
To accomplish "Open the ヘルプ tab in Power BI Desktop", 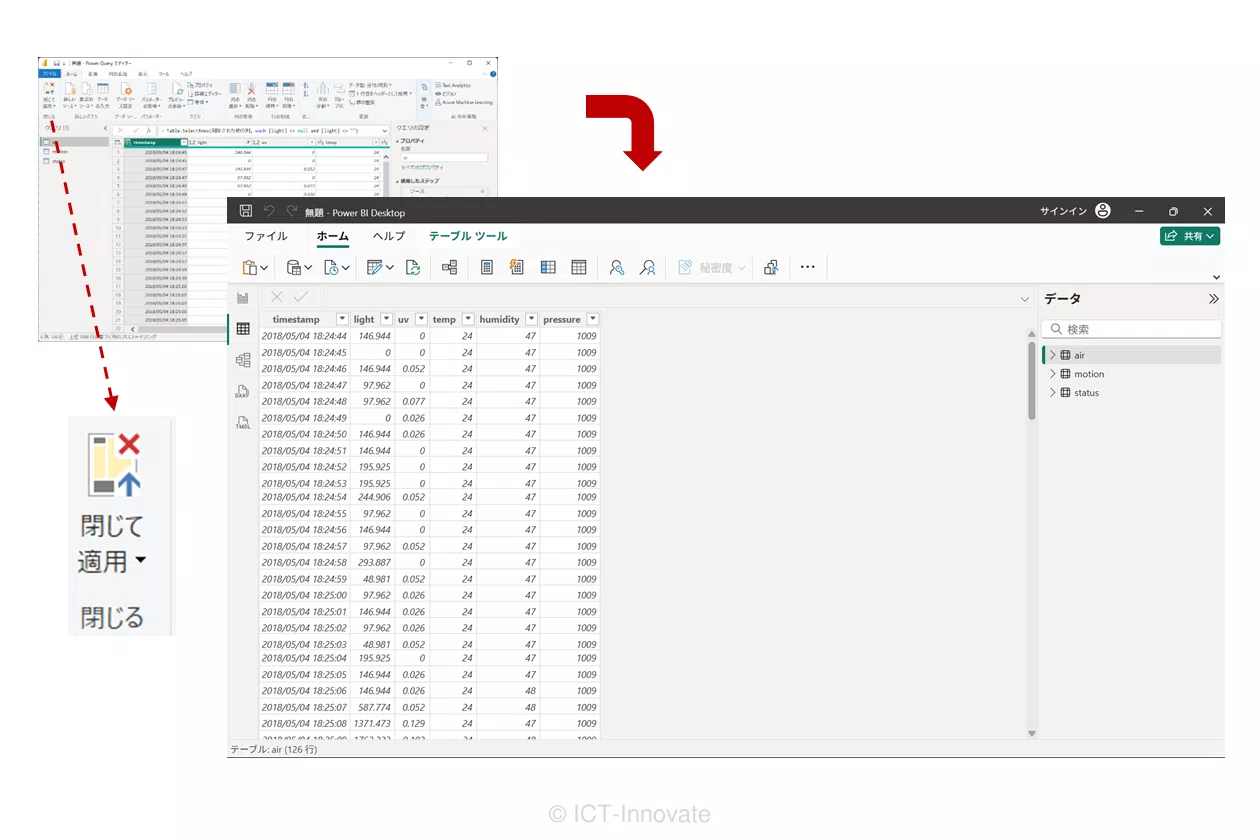I will coord(389,237).
